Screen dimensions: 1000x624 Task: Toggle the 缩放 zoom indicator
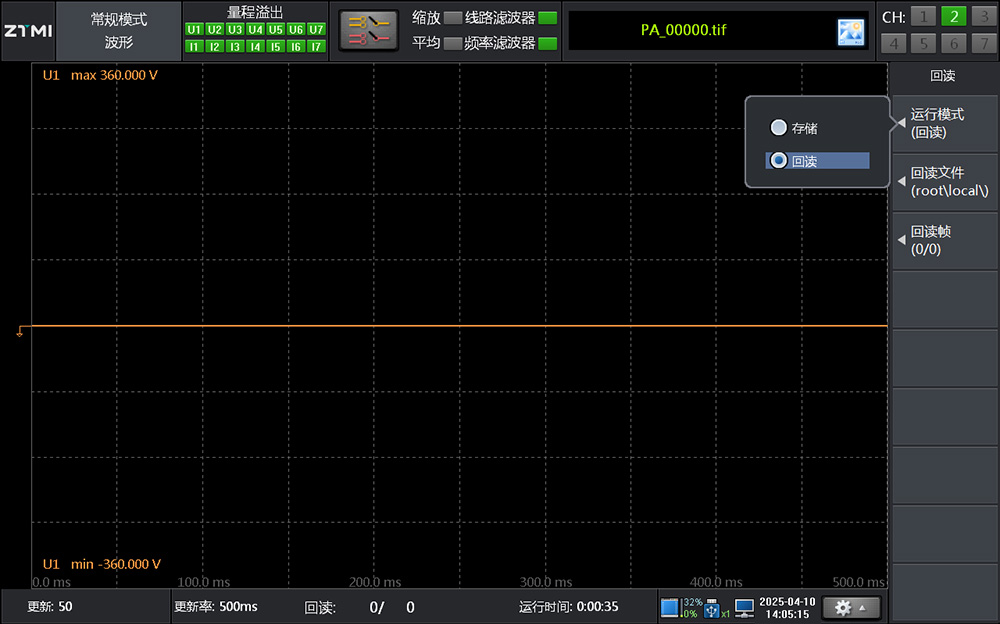[x=453, y=18]
